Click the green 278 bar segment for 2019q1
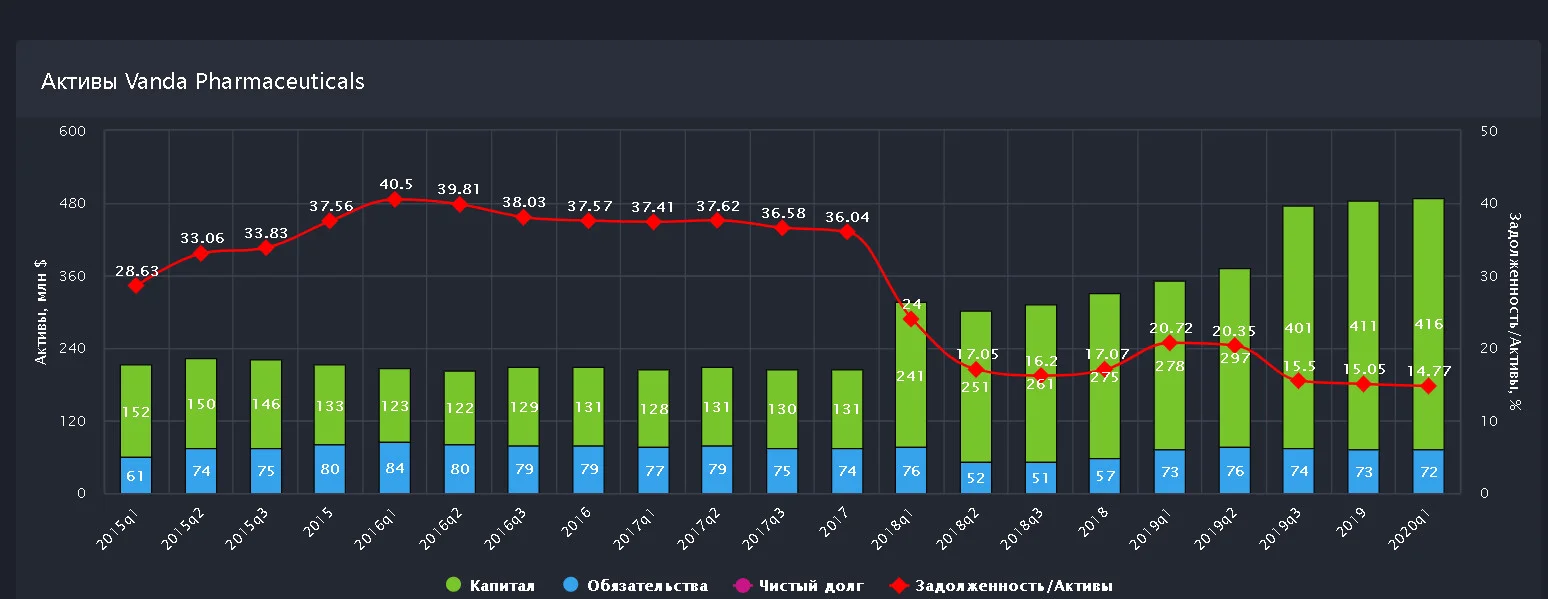 (x=1170, y=365)
